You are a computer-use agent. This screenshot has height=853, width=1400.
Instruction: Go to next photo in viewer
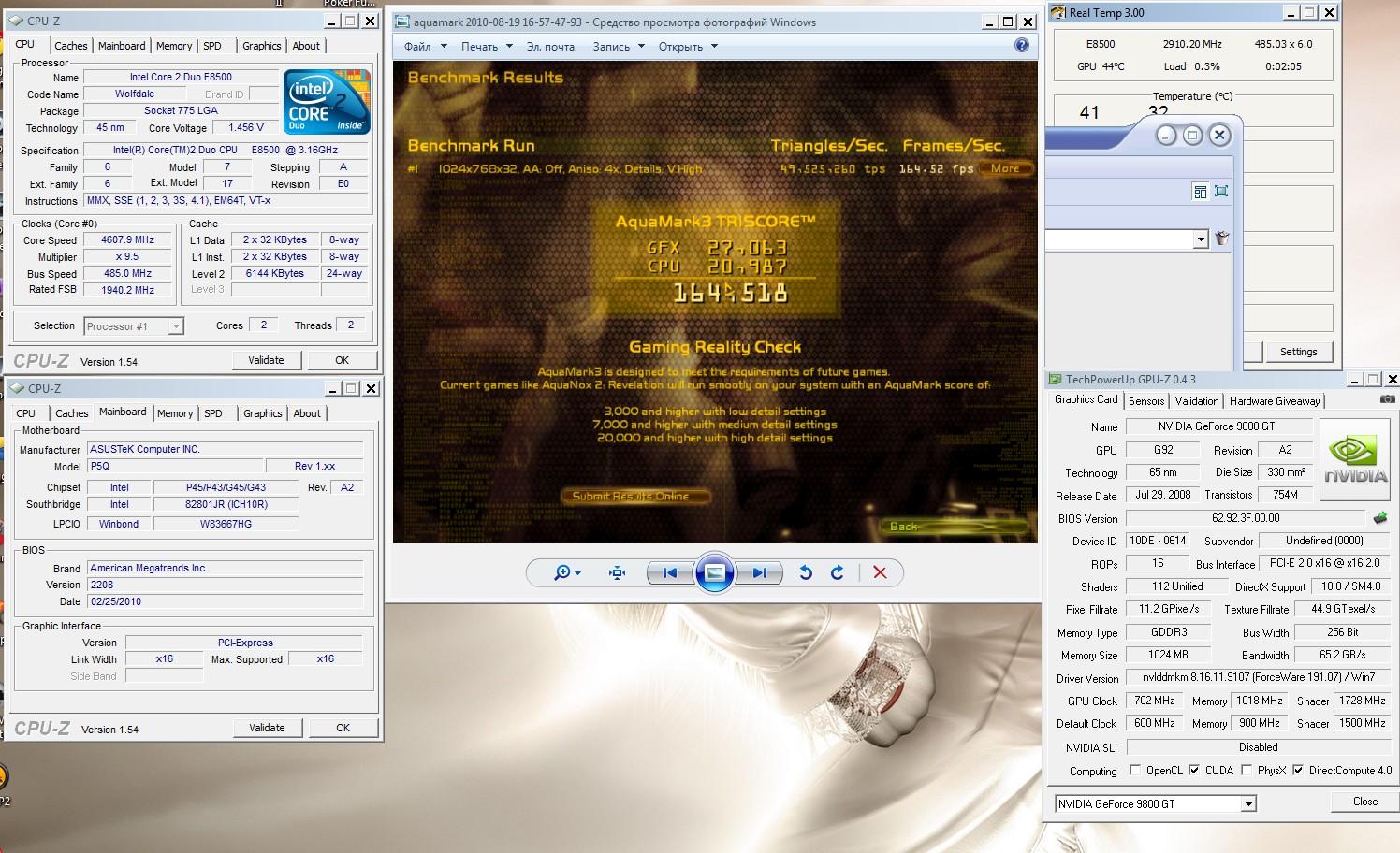[759, 572]
